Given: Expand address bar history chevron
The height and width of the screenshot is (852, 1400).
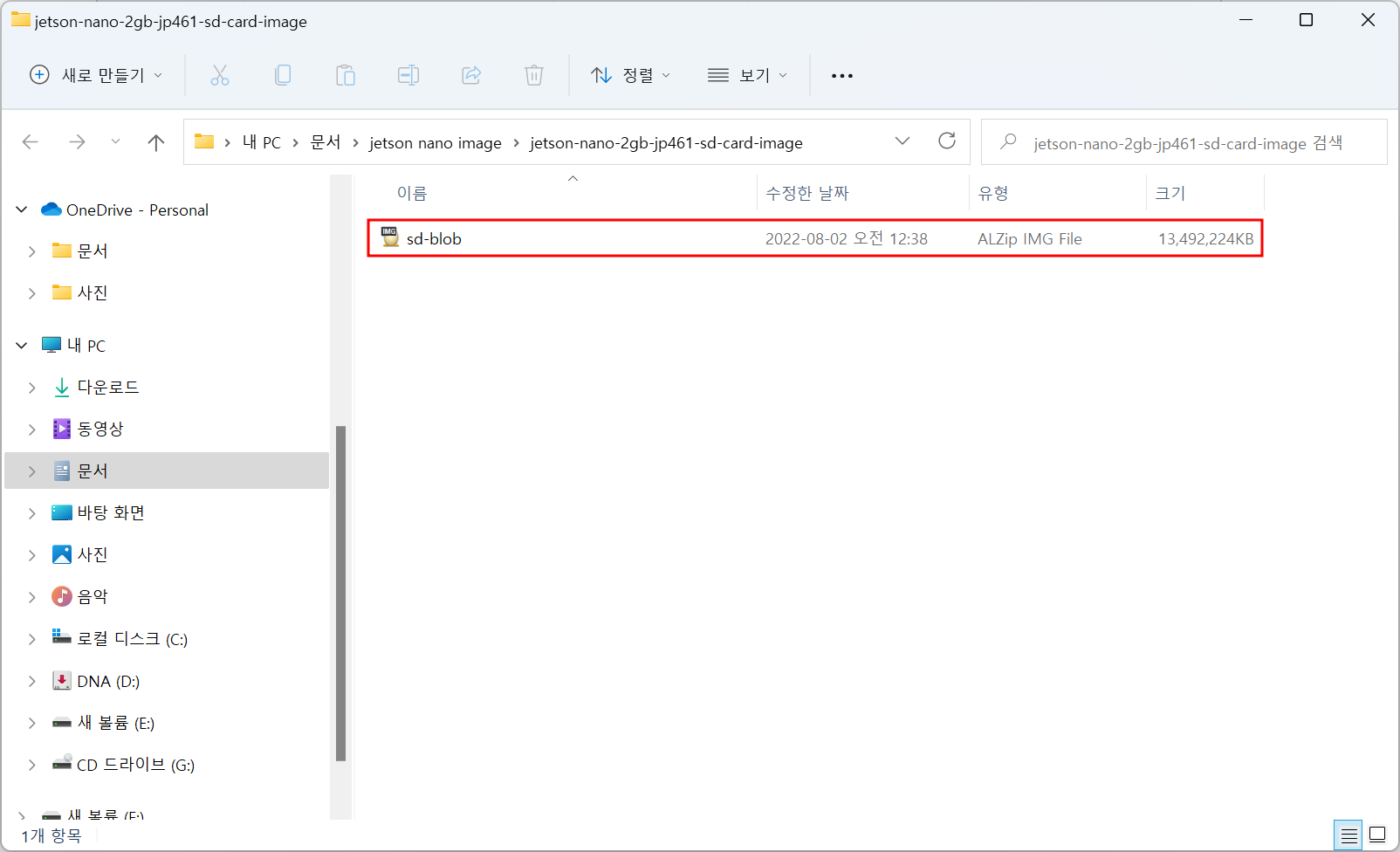Looking at the screenshot, I should (x=902, y=141).
